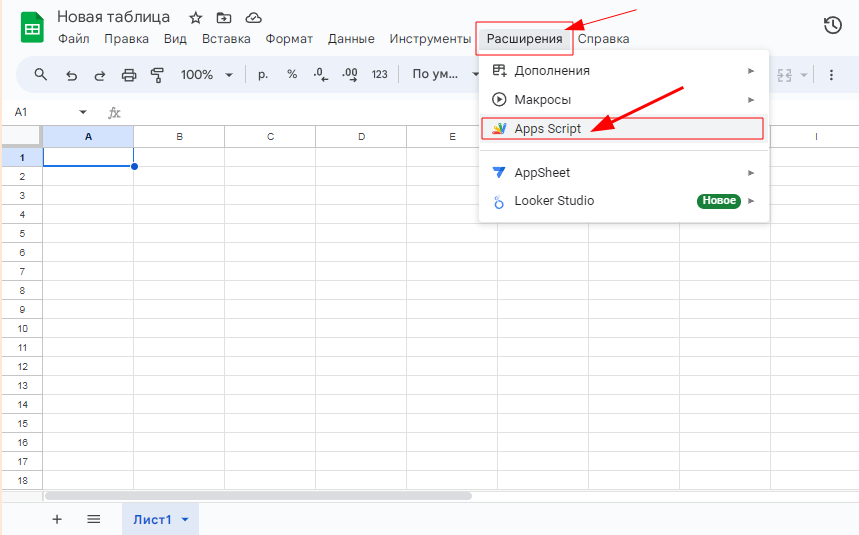Open the Вставка menu
This screenshot has width=859, height=535.
click(x=226, y=39)
